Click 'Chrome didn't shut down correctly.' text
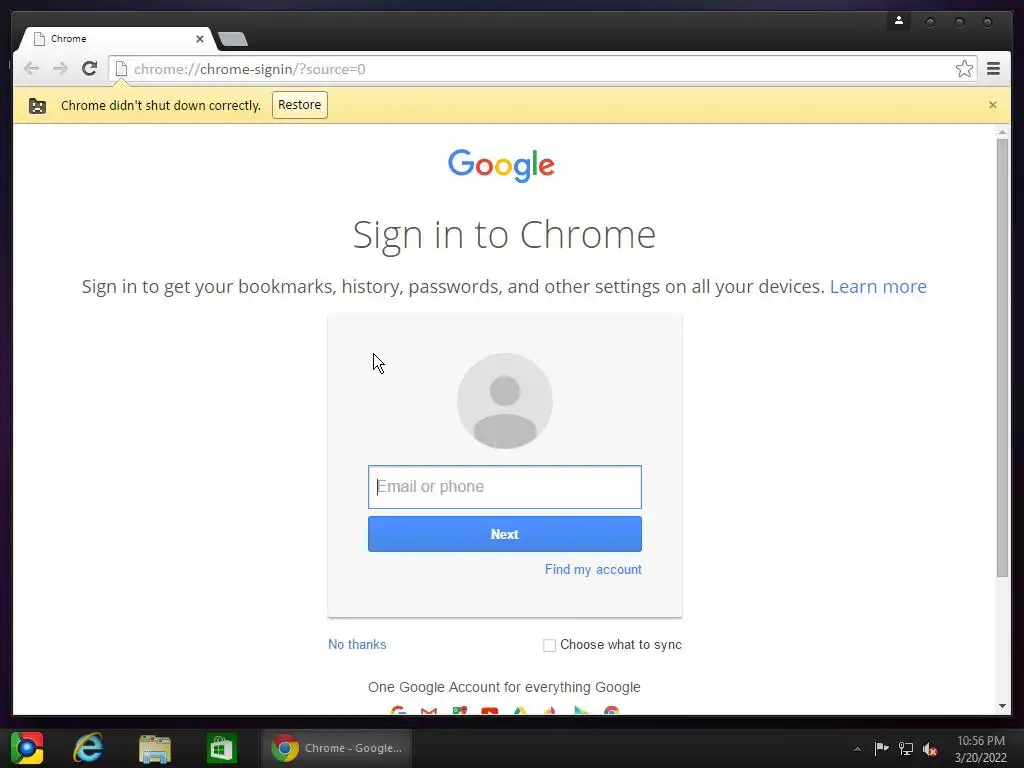The height and width of the screenshot is (768, 1024). pyautogui.click(x=161, y=106)
